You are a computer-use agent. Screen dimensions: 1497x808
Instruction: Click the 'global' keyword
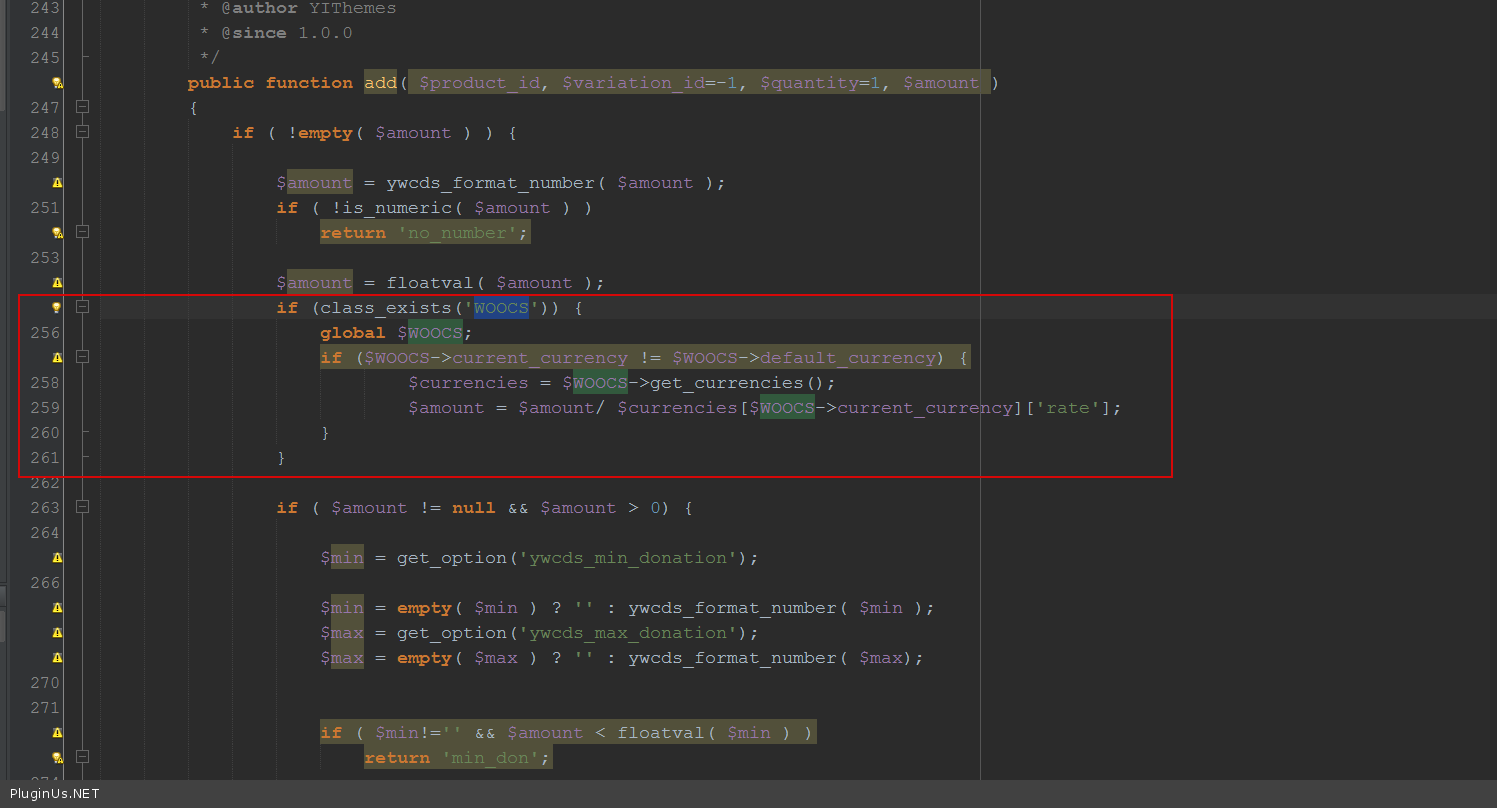tap(353, 333)
